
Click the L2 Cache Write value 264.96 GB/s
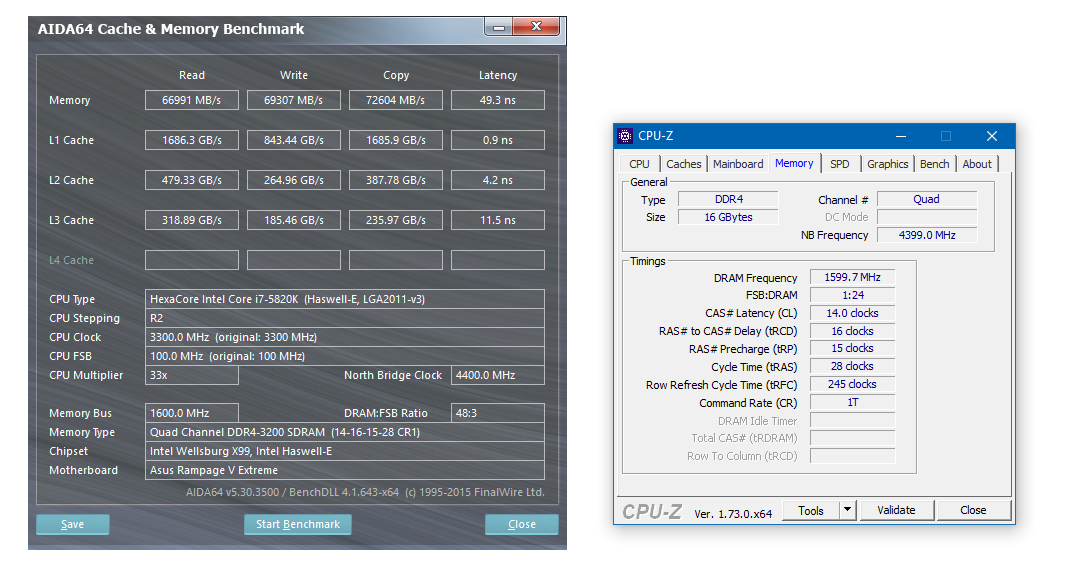[x=294, y=180]
